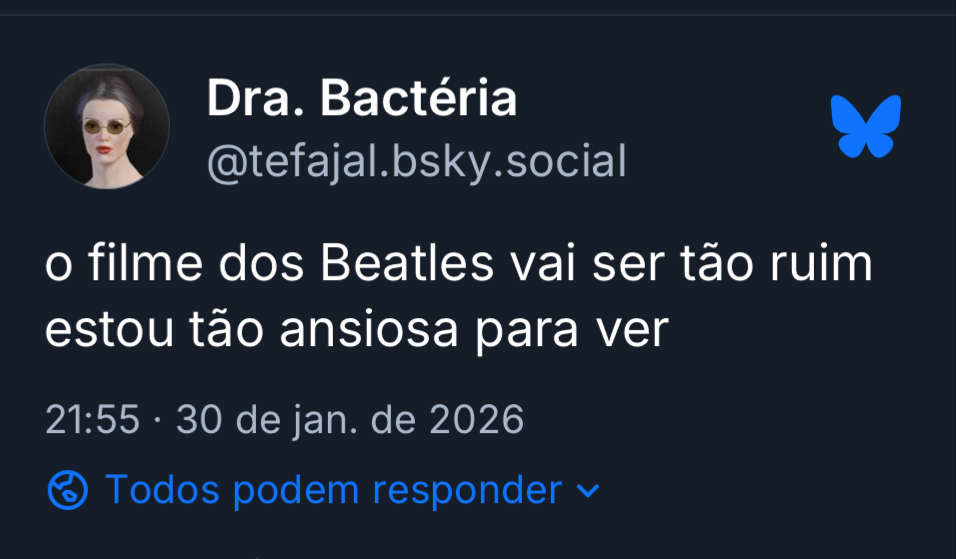The height and width of the screenshot is (559, 956).
Task: Click the word responder in reply settings
Action: (x=467, y=491)
